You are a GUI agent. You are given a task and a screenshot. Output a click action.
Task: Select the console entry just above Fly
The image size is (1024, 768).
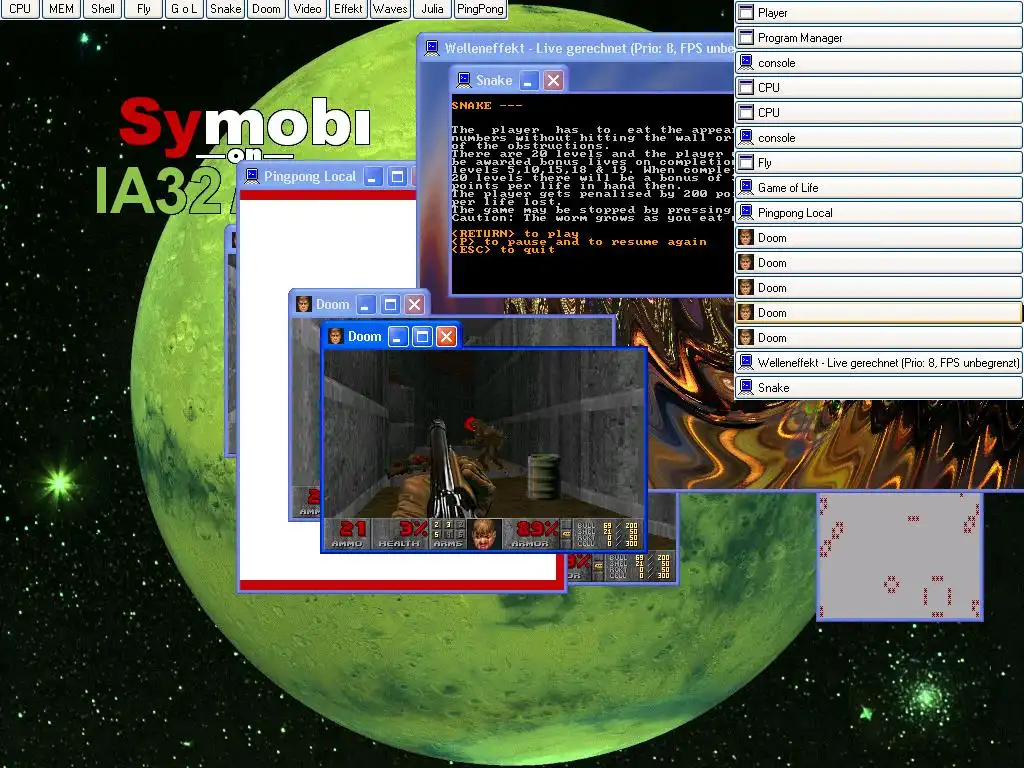pos(878,138)
